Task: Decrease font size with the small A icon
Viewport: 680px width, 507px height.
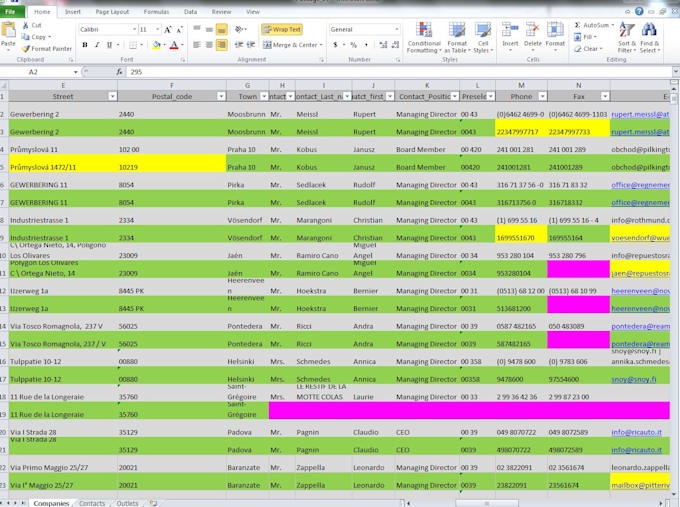Action: click(179, 29)
